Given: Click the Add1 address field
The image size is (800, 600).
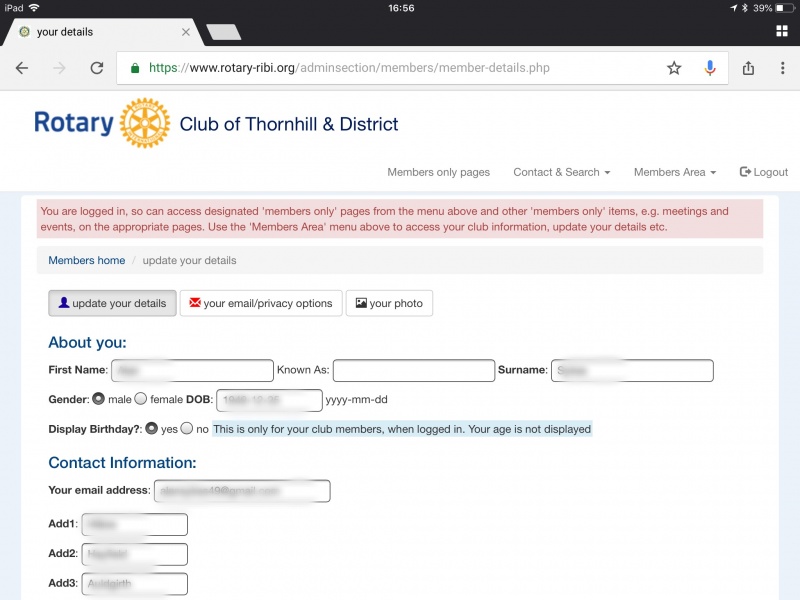Looking at the screenshot, I should coord(135,524).
